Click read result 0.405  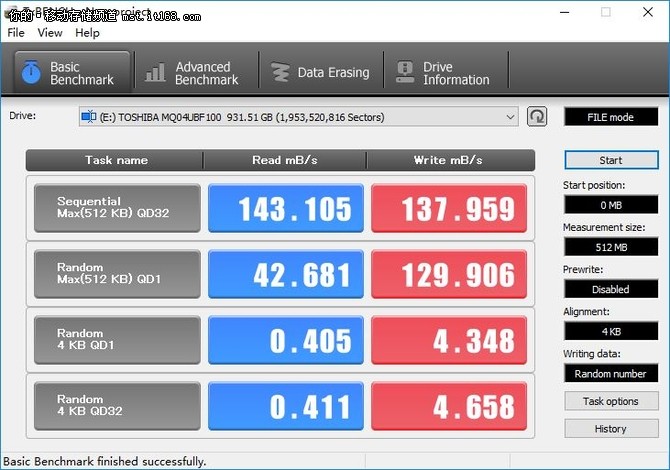[286, 340]
